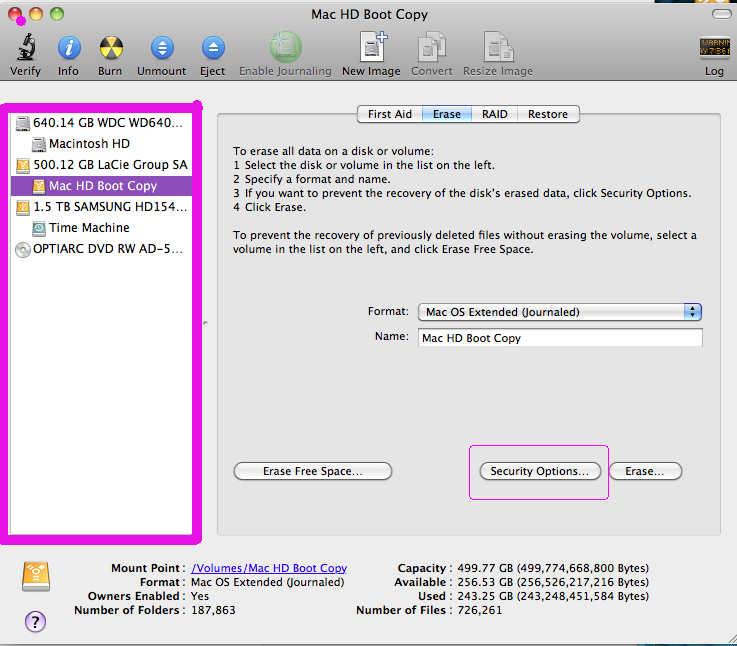The width and height of the screenshot is (737, 646).
Task: Select the 1.5 TB SAMSUNG disk
Action: [102, 206]
